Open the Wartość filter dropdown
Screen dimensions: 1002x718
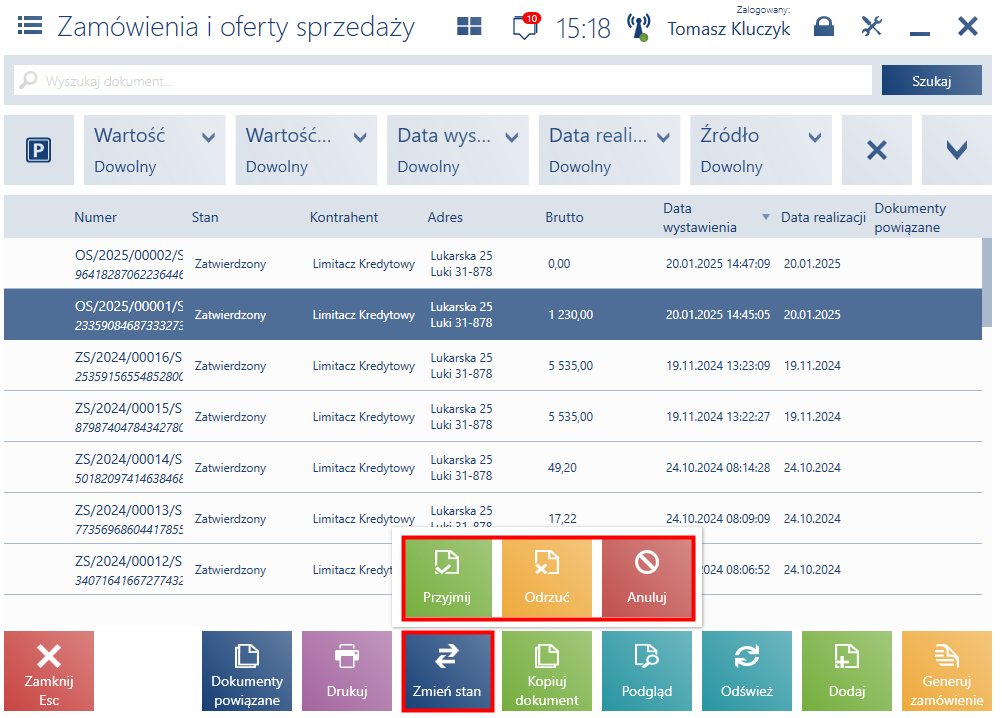(155, 150)
